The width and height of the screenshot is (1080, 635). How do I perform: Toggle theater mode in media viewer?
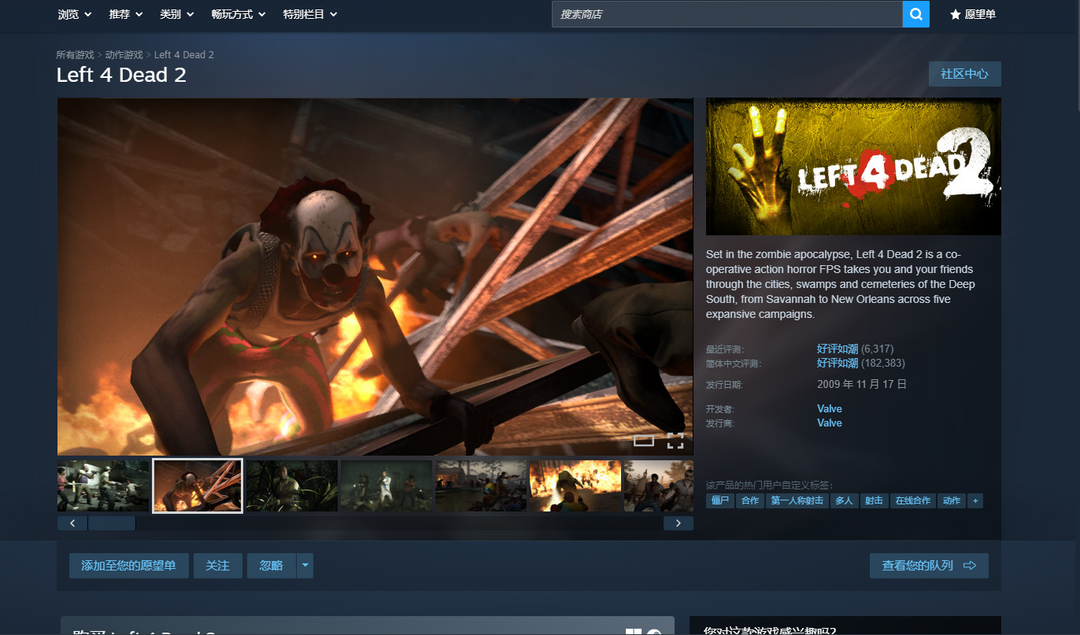[x=643, y=440]
